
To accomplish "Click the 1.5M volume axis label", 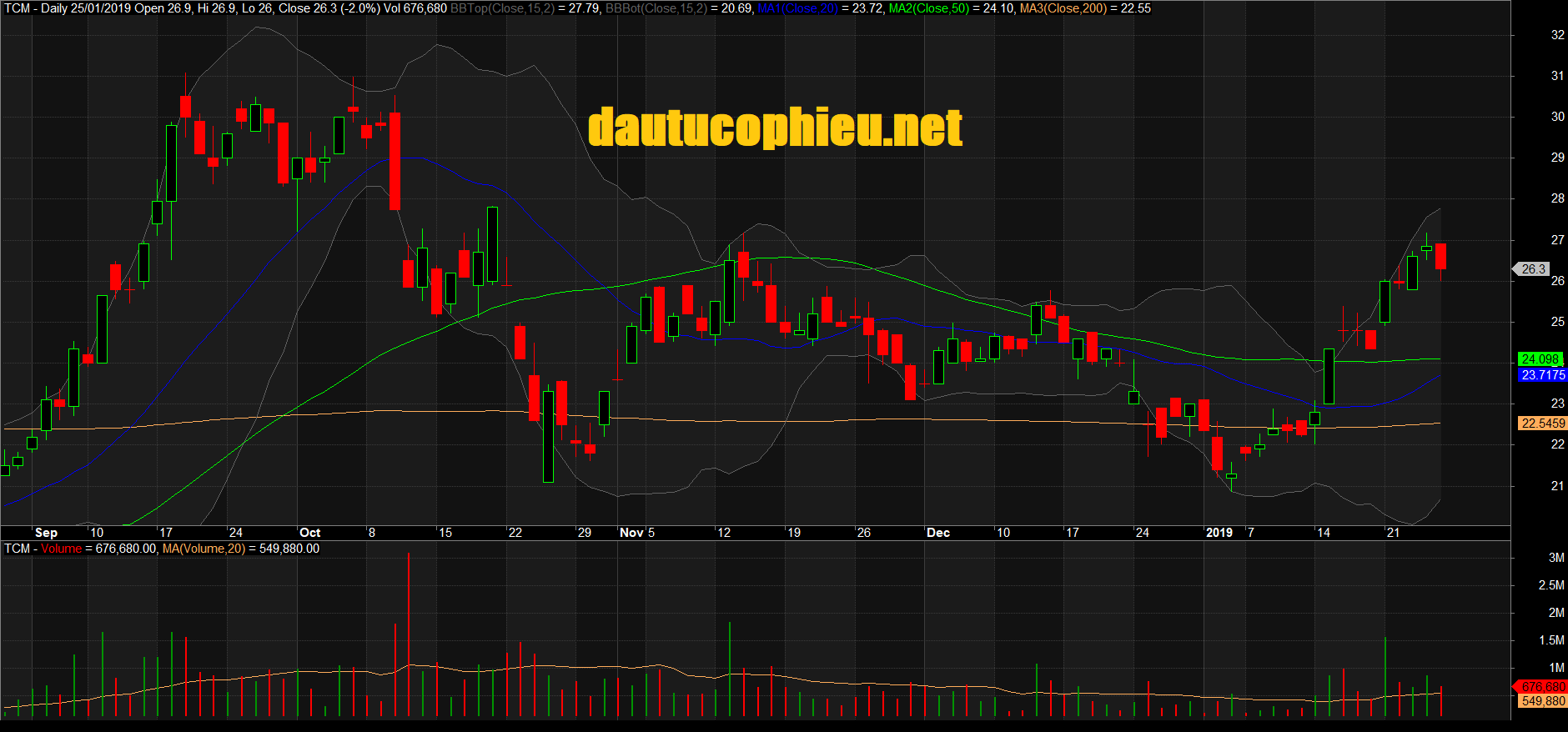I will click(1551, 640).
